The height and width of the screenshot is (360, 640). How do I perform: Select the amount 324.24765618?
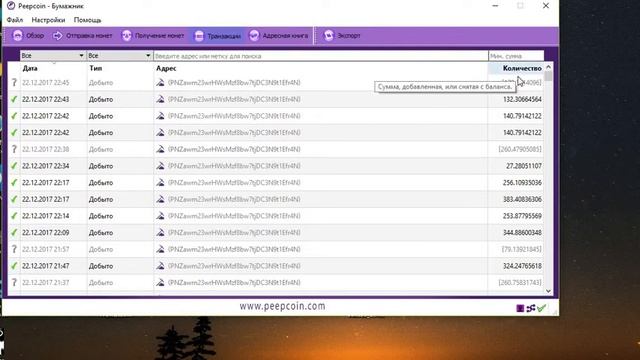pyautogui.click(x=522, y=266)
